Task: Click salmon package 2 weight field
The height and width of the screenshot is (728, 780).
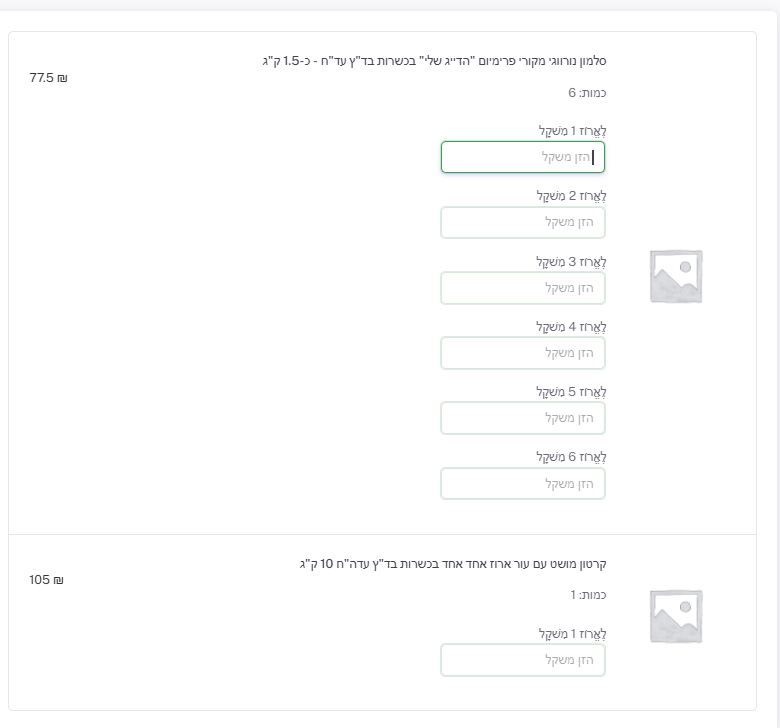Action: coord(522,222)
